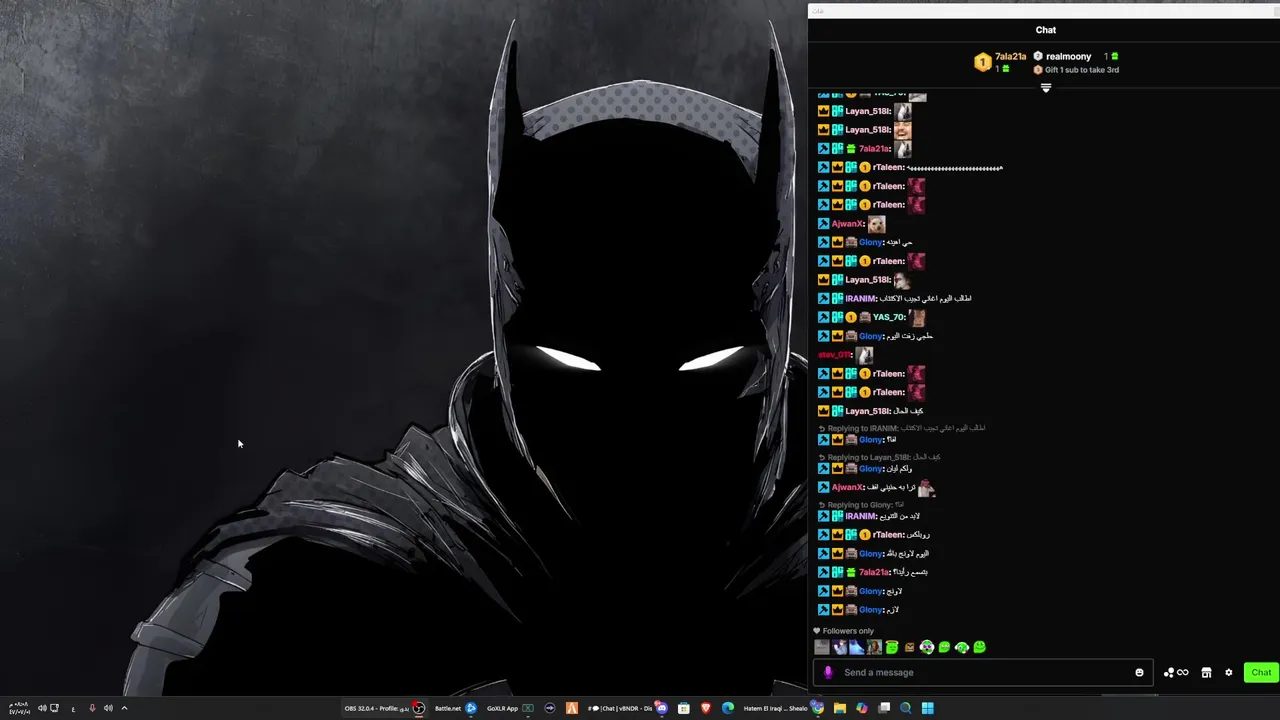Open channel points balance icon

tap(1176, 672)
